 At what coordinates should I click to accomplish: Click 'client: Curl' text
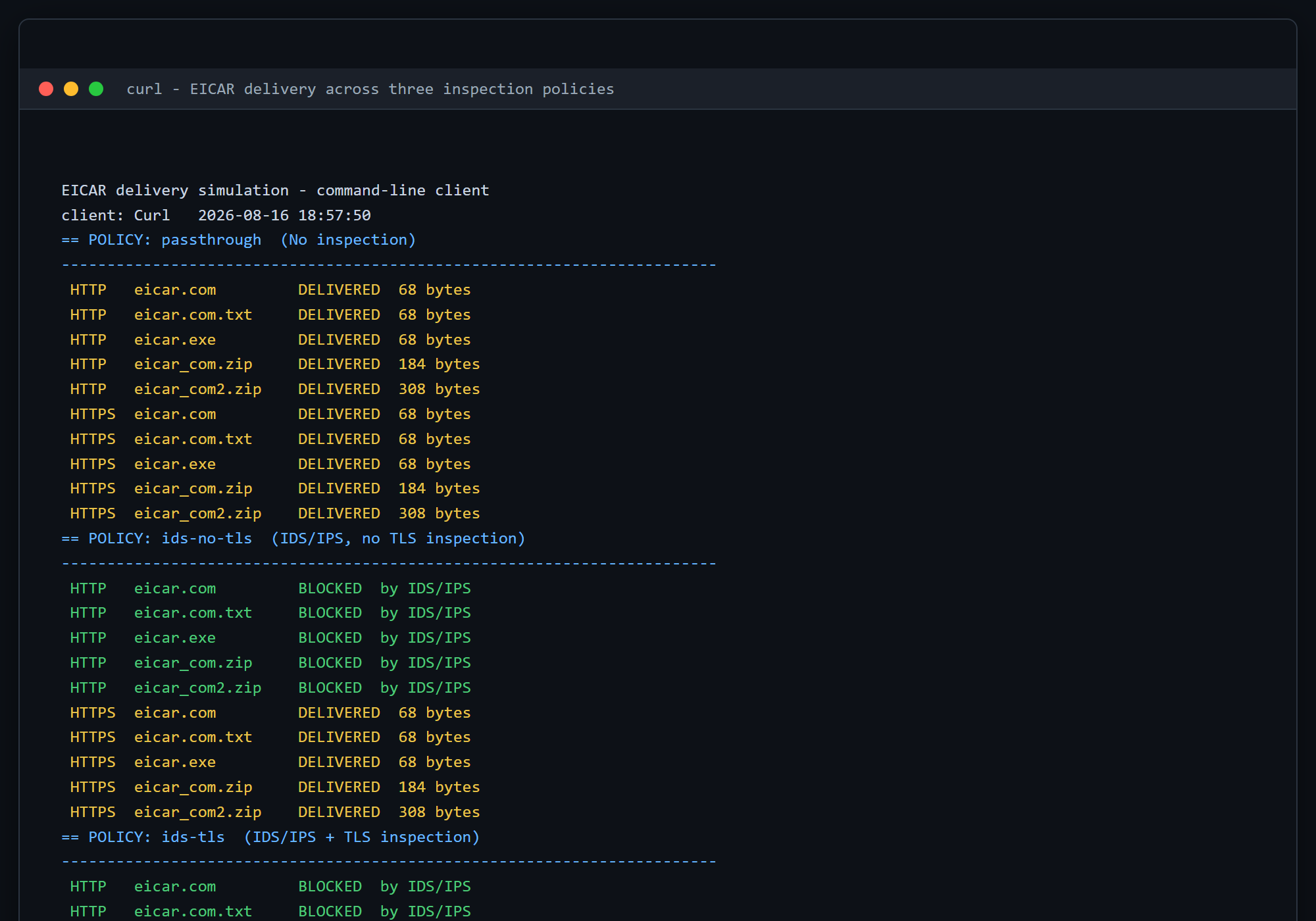pos(116,215)
